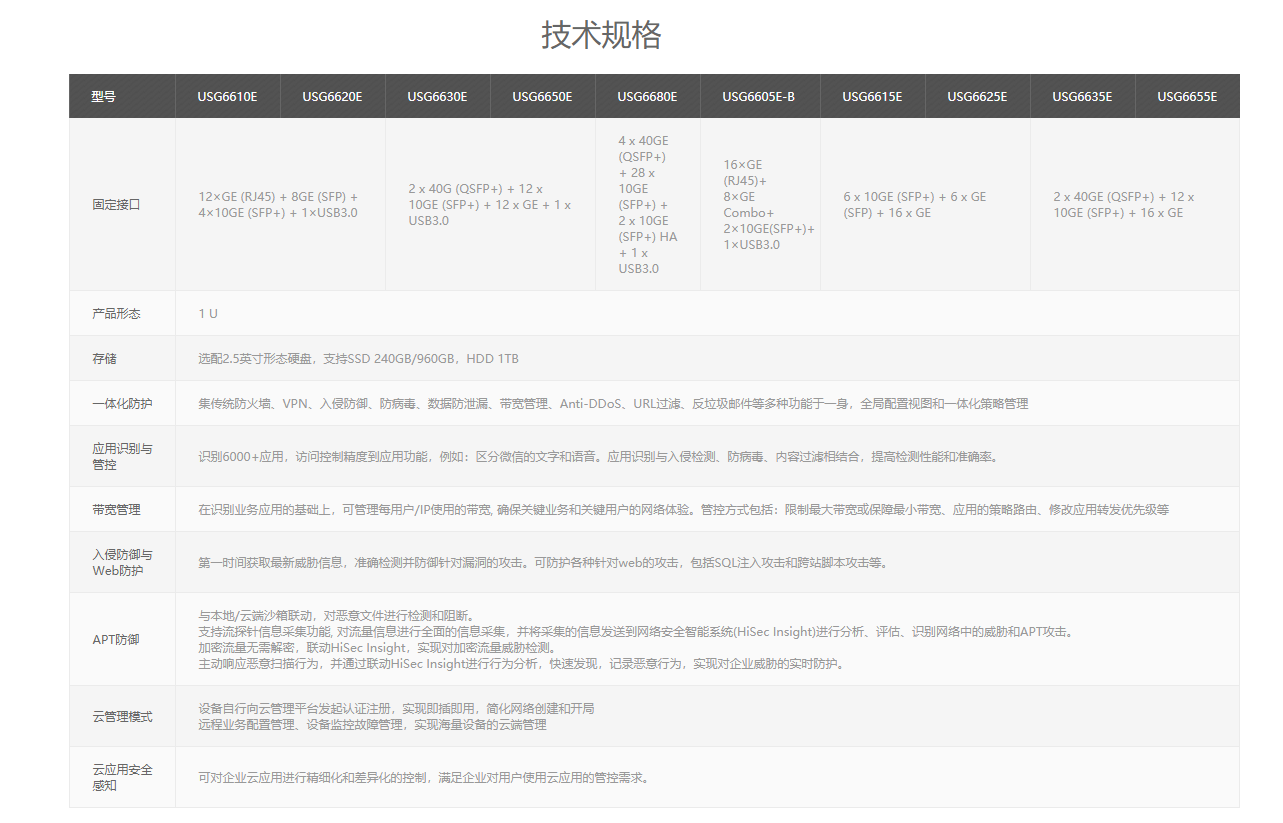This screenshot has width=1283, height=823.
Task: Click the 产品形态 row label
Action: click(x=116, y=314)
